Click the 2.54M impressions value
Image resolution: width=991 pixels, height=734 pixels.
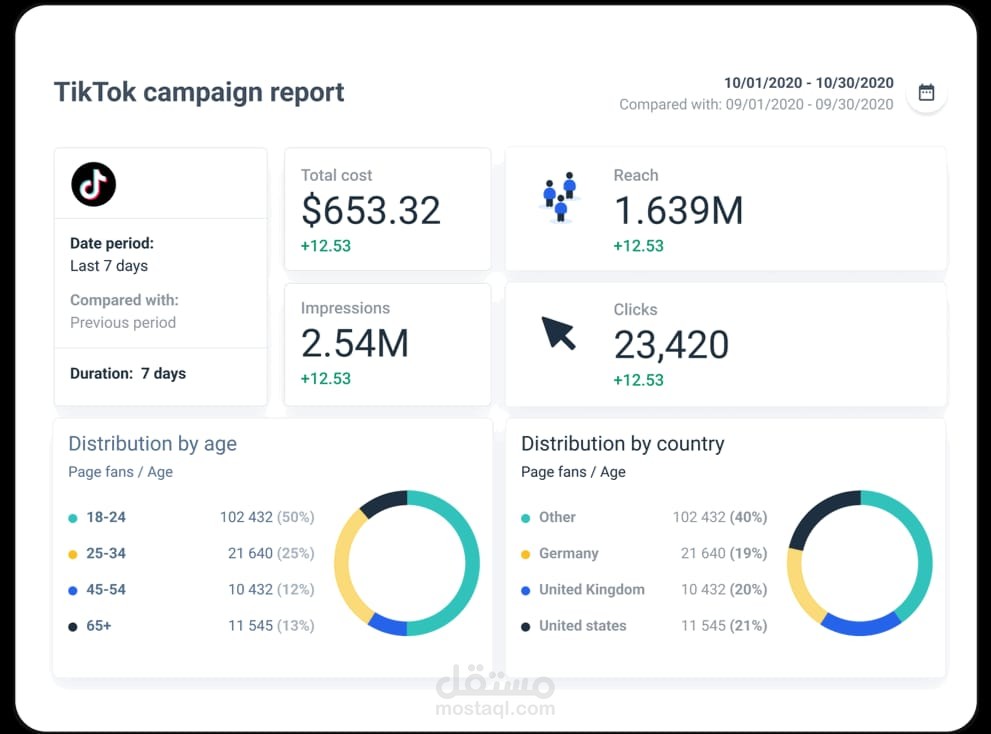coord(355,343)
